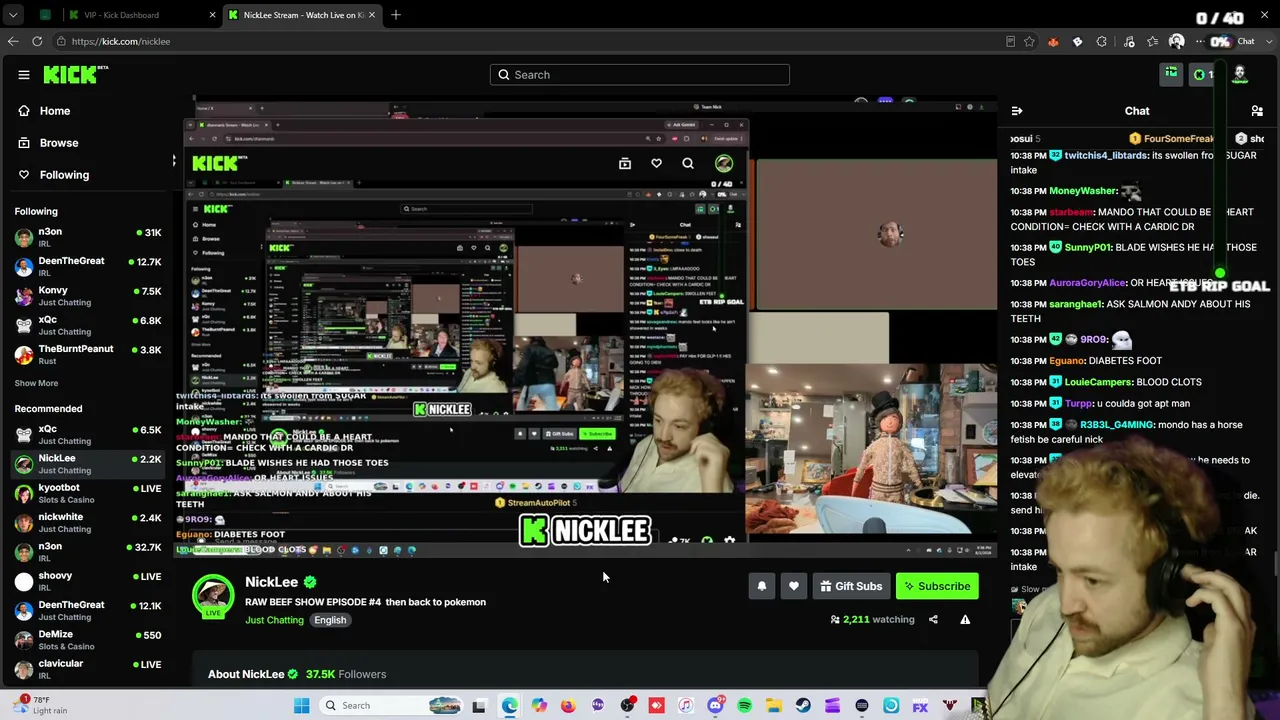This screenshot has height=720, width=1280.
Task: Switch to VIP - Kick Dashboard tab
Action: coord(138,15)
